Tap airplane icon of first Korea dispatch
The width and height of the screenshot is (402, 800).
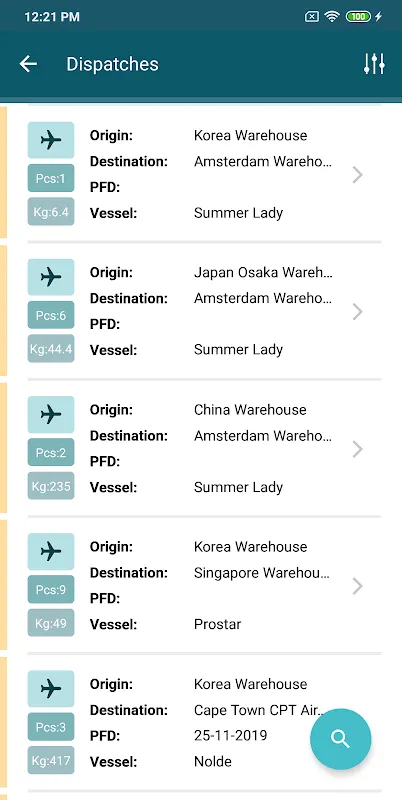coord(51,140)
